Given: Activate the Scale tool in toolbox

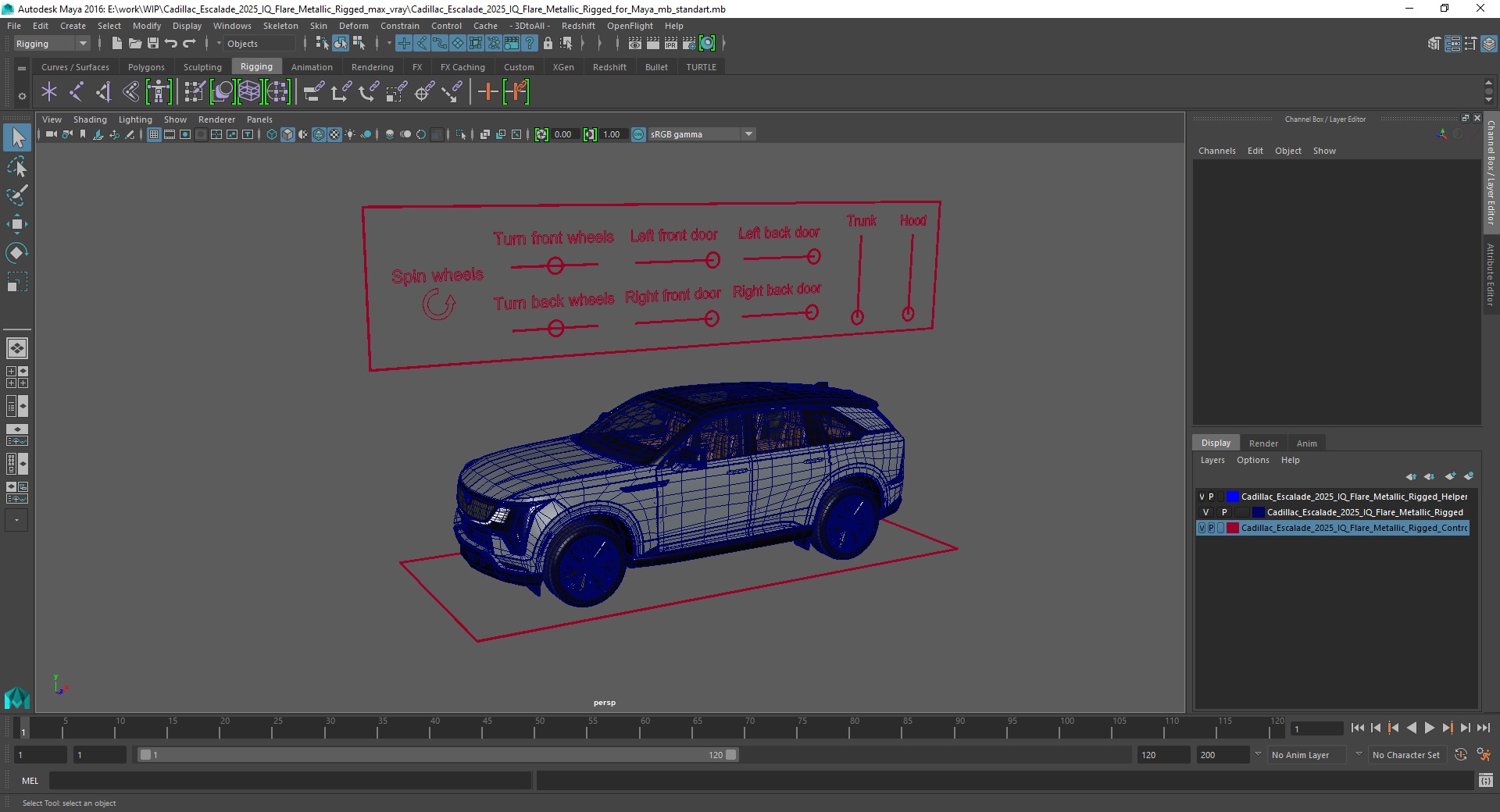Looking at the screenshot, I should pyautogui.click(x=17, y=281).
